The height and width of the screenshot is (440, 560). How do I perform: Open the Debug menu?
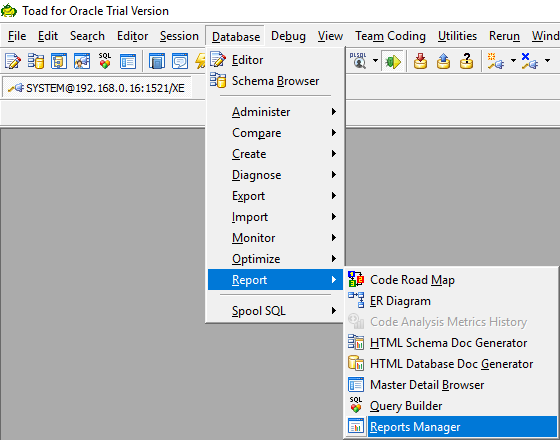[288, 36]
